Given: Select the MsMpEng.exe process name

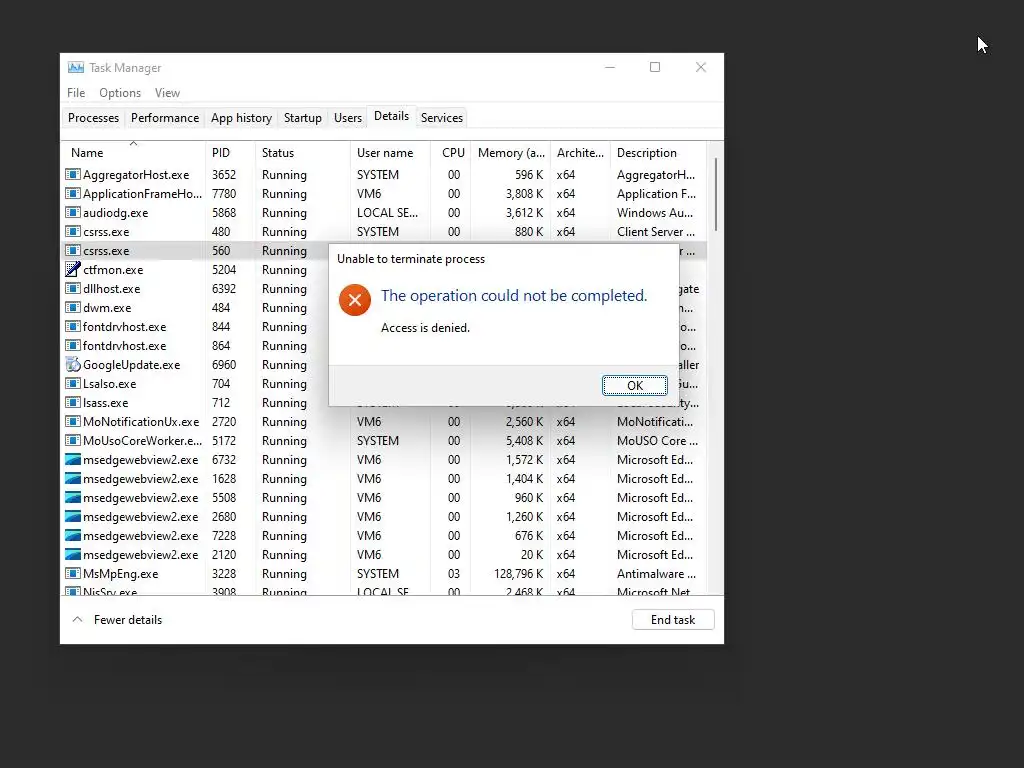Looking at the screenshot, I should tap(120, 573).
